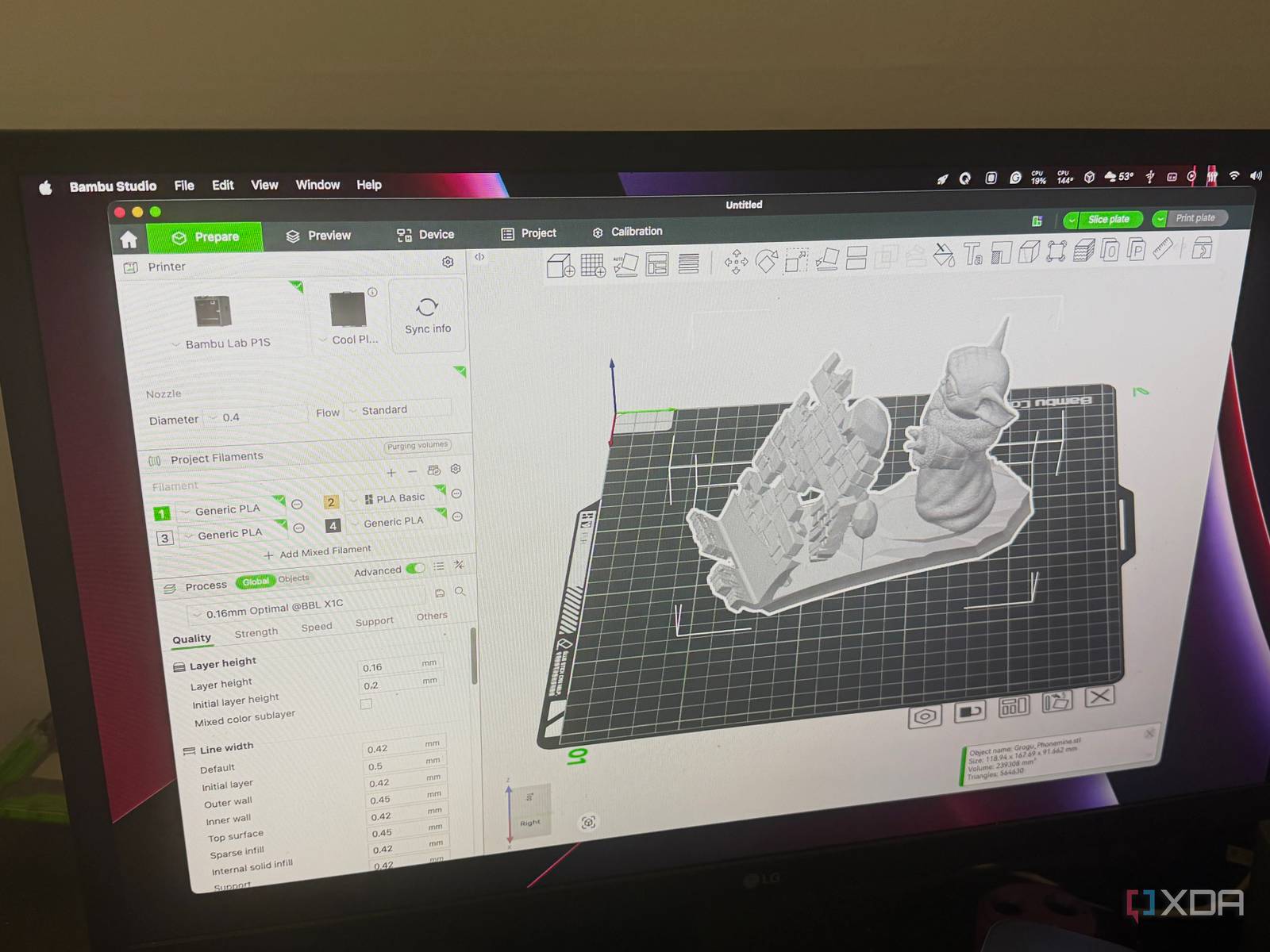Click the Layer height 0.16 input field
The image size is (1270, 952).
point(399,665)
